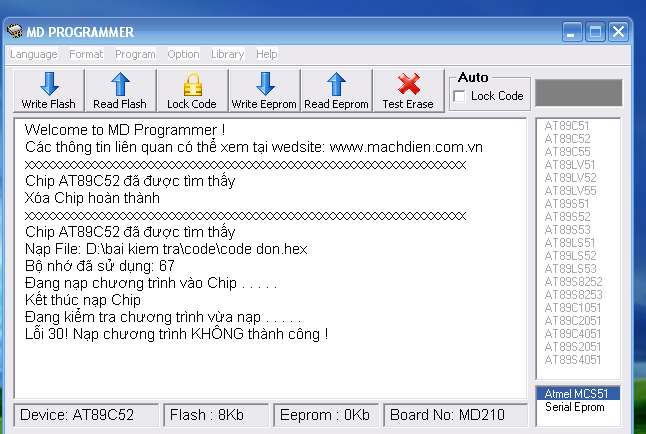Minimize the MD Programmer window
The image size is (646, 434).
click(x=572, y=31)
